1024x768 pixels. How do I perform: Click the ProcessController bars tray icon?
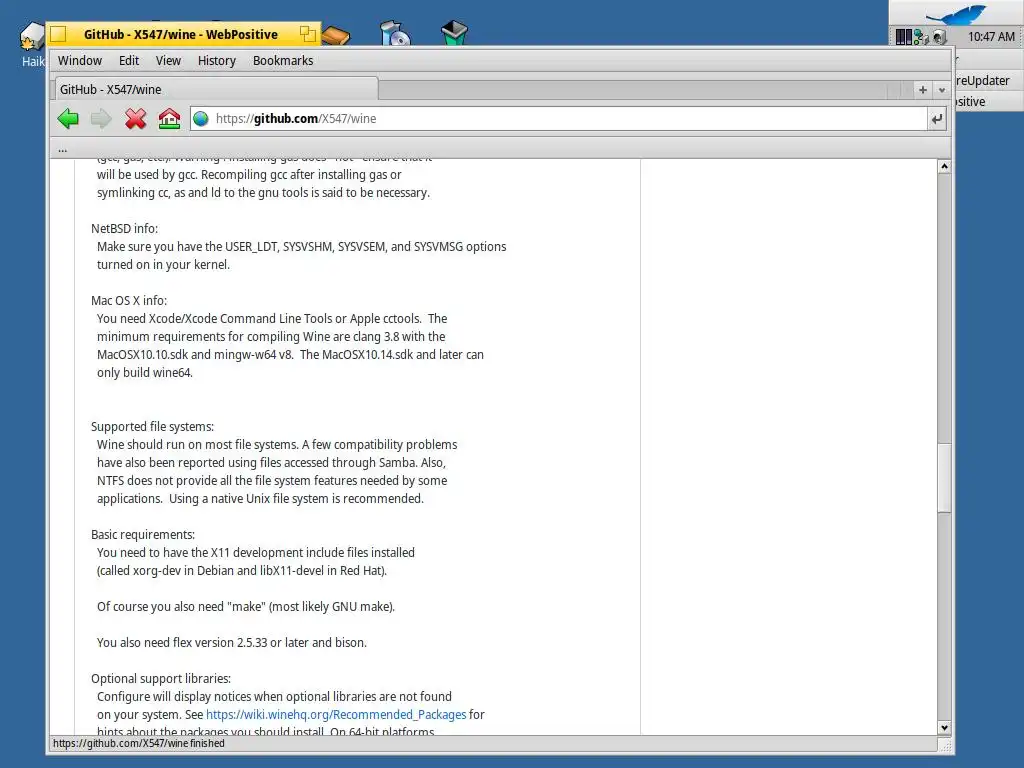click(x=903, y=37)
